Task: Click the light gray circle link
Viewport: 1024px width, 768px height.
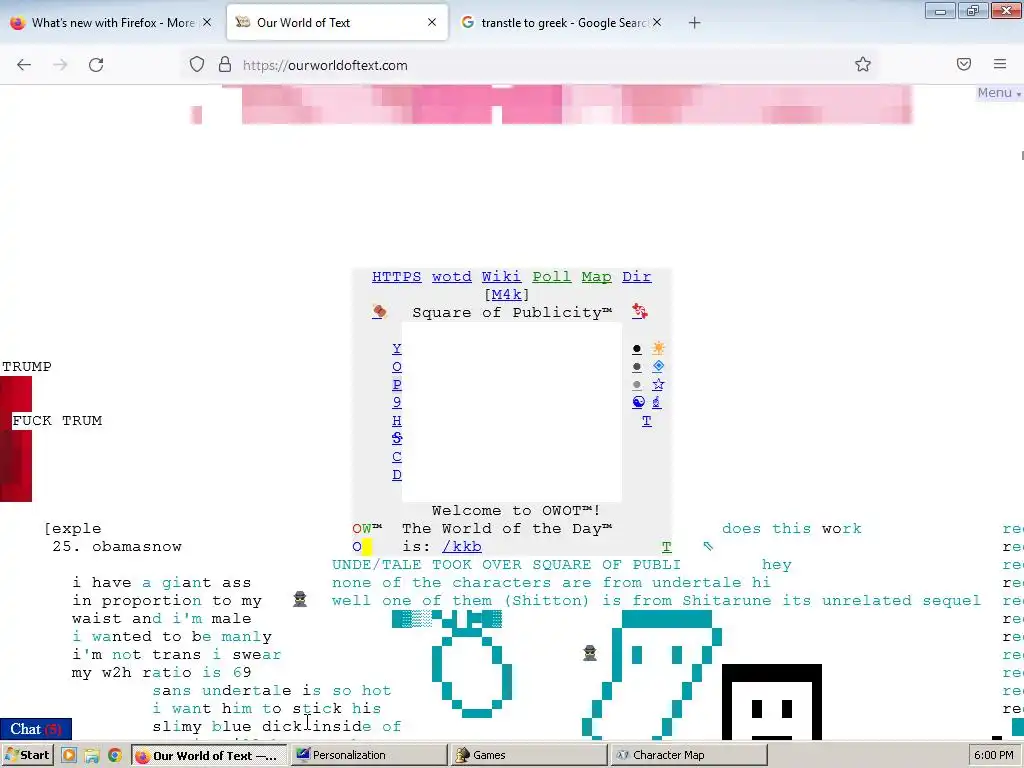Action: pyautogui.click(x=637, y=385)
